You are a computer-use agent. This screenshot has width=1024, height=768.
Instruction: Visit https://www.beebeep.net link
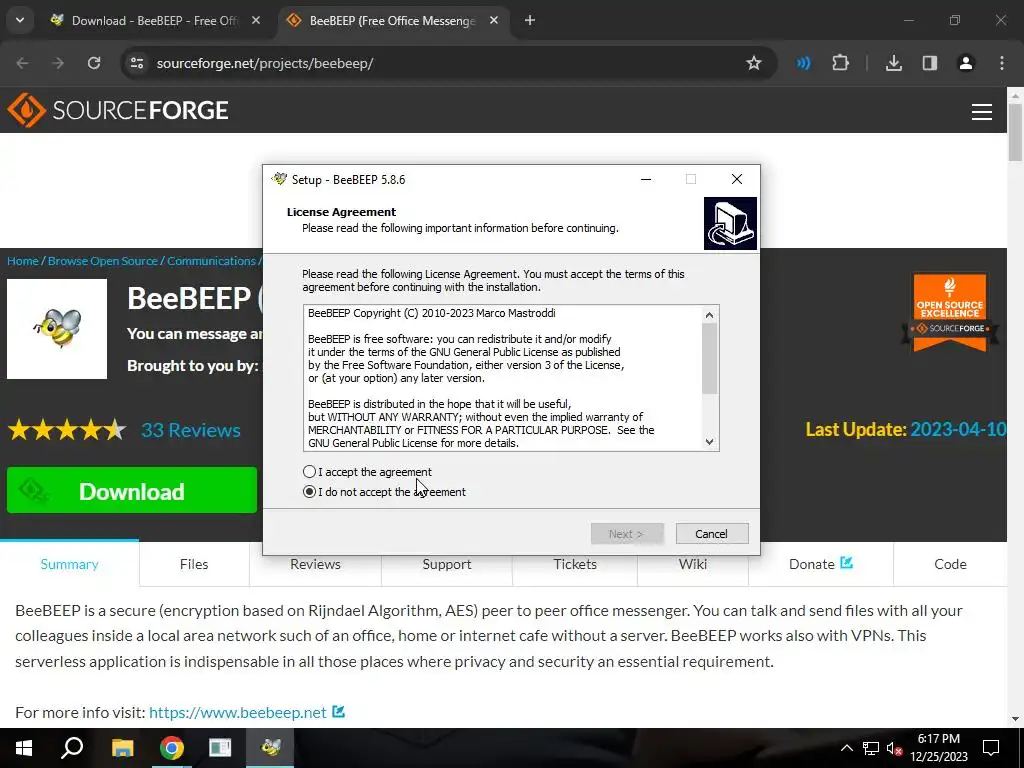click(x=238, y=712)
